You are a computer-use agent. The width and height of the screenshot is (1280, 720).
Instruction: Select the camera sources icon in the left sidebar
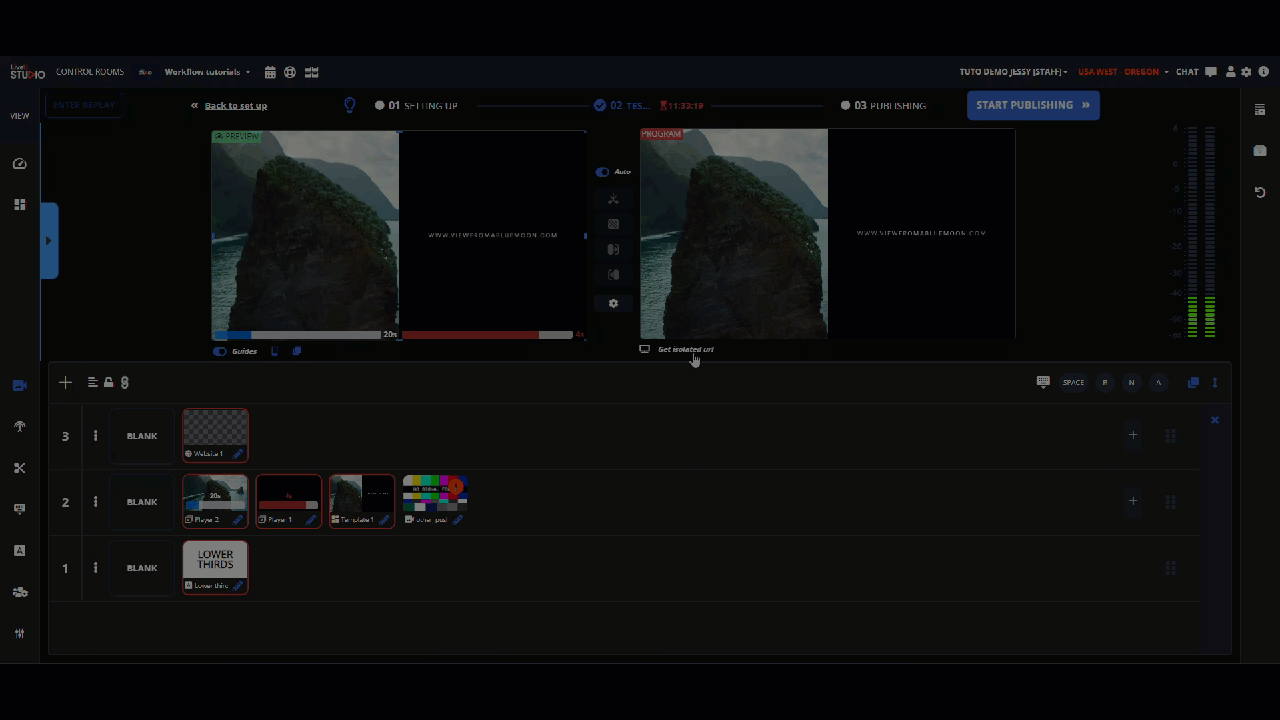tap(19, 385)
